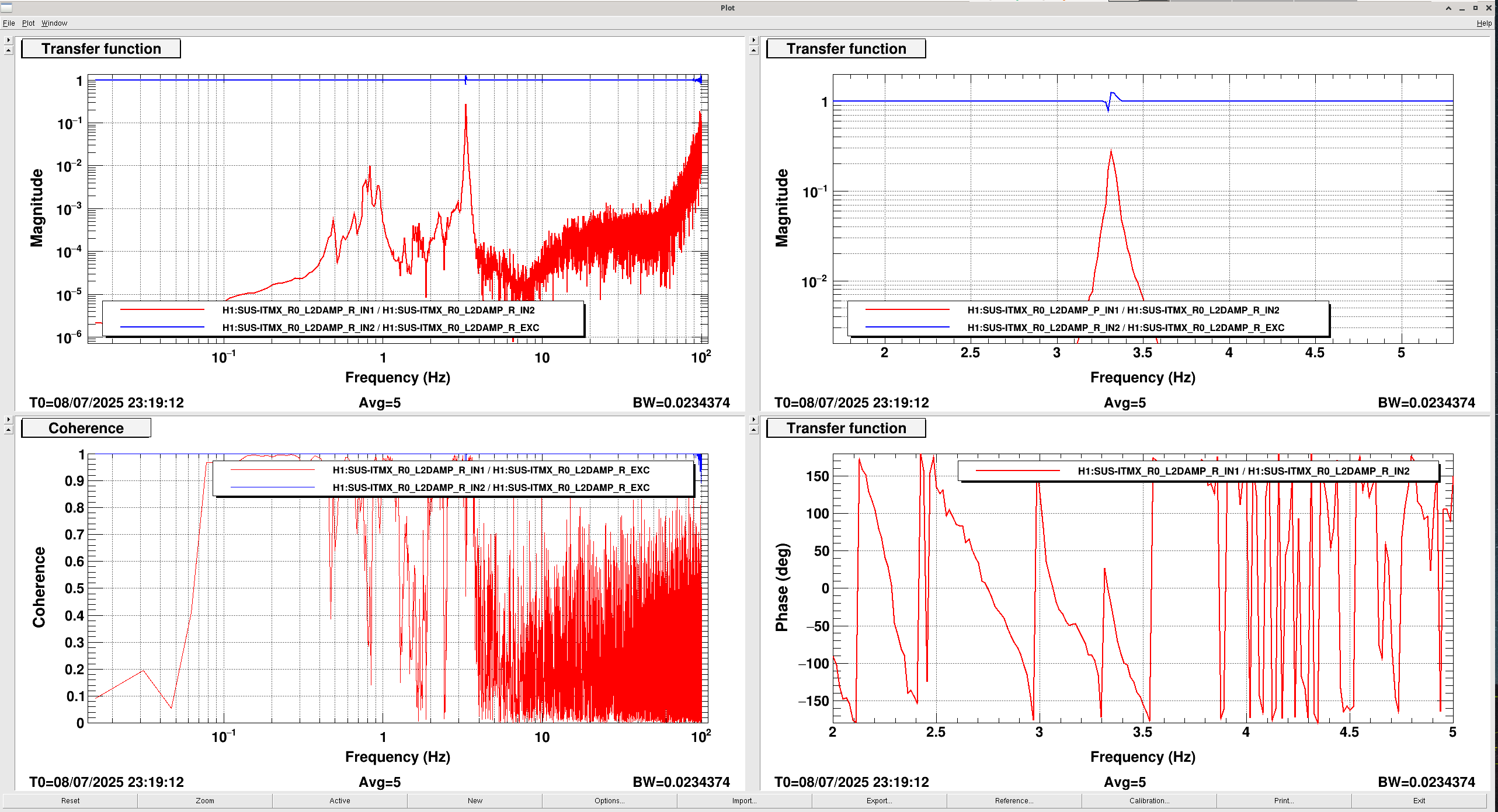1498x812 pixels.
Task: Click up-arrow icon beside top-right Transfer function plot
Action: pyautogui.click(x=753, y=51)
